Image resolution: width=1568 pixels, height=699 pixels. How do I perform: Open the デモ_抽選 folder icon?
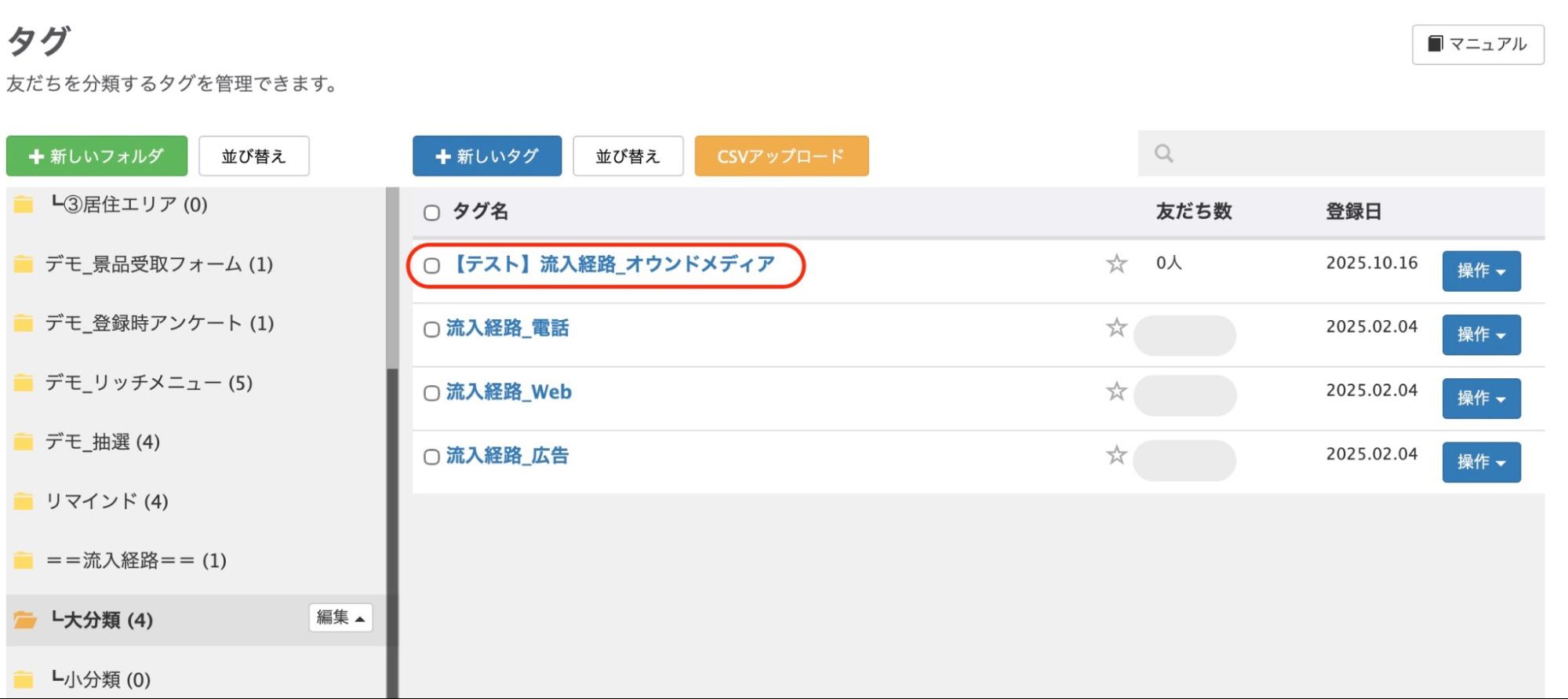24,442
